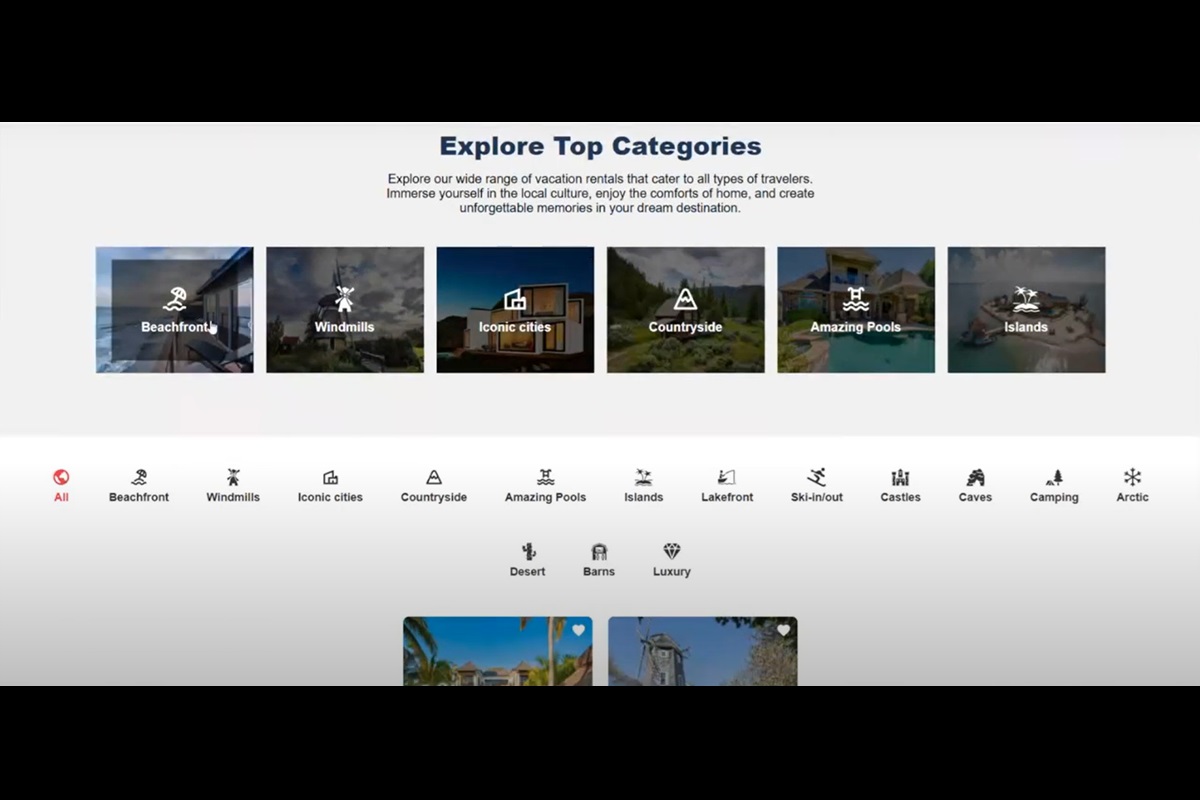The image size is (1200, 800).
Task: Click the Countryside mountain icon in filter bar
Action: (434, 477)
